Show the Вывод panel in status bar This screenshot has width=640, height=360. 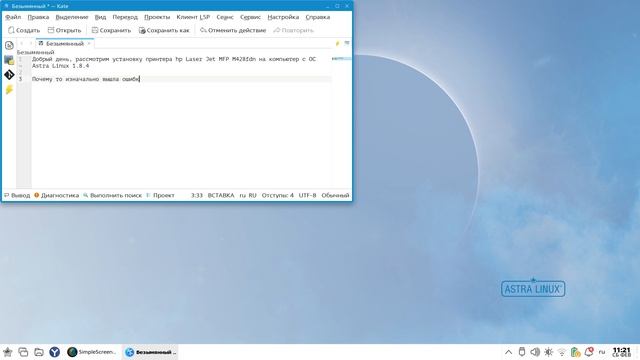pos(17,196)
